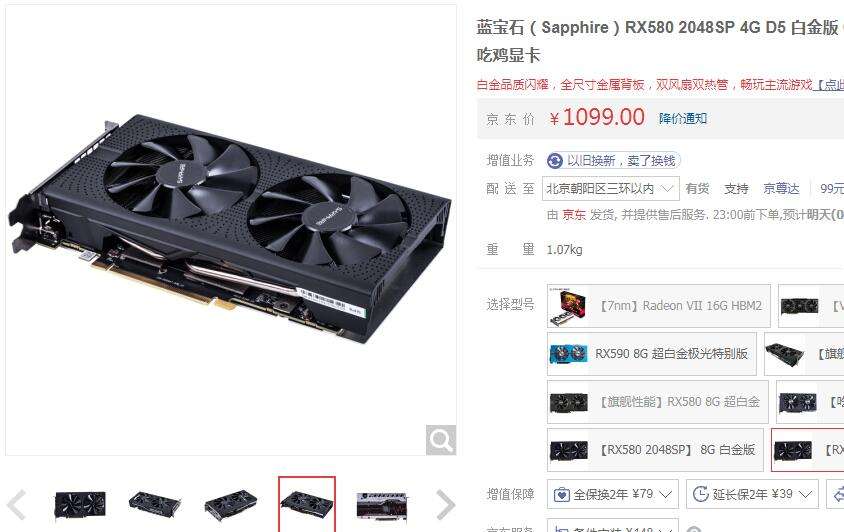The height and width of the screenshot is (532, 844).
Task: Select third graphics card thumbnail
Action: tap(231, 505)
